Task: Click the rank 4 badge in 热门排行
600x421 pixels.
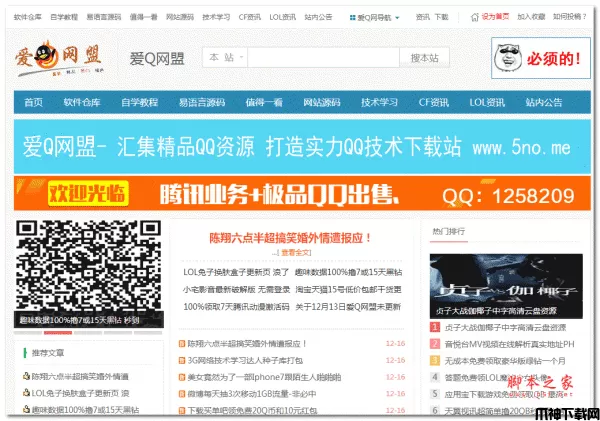Action: pyautogui.click(x=435, y=377)
